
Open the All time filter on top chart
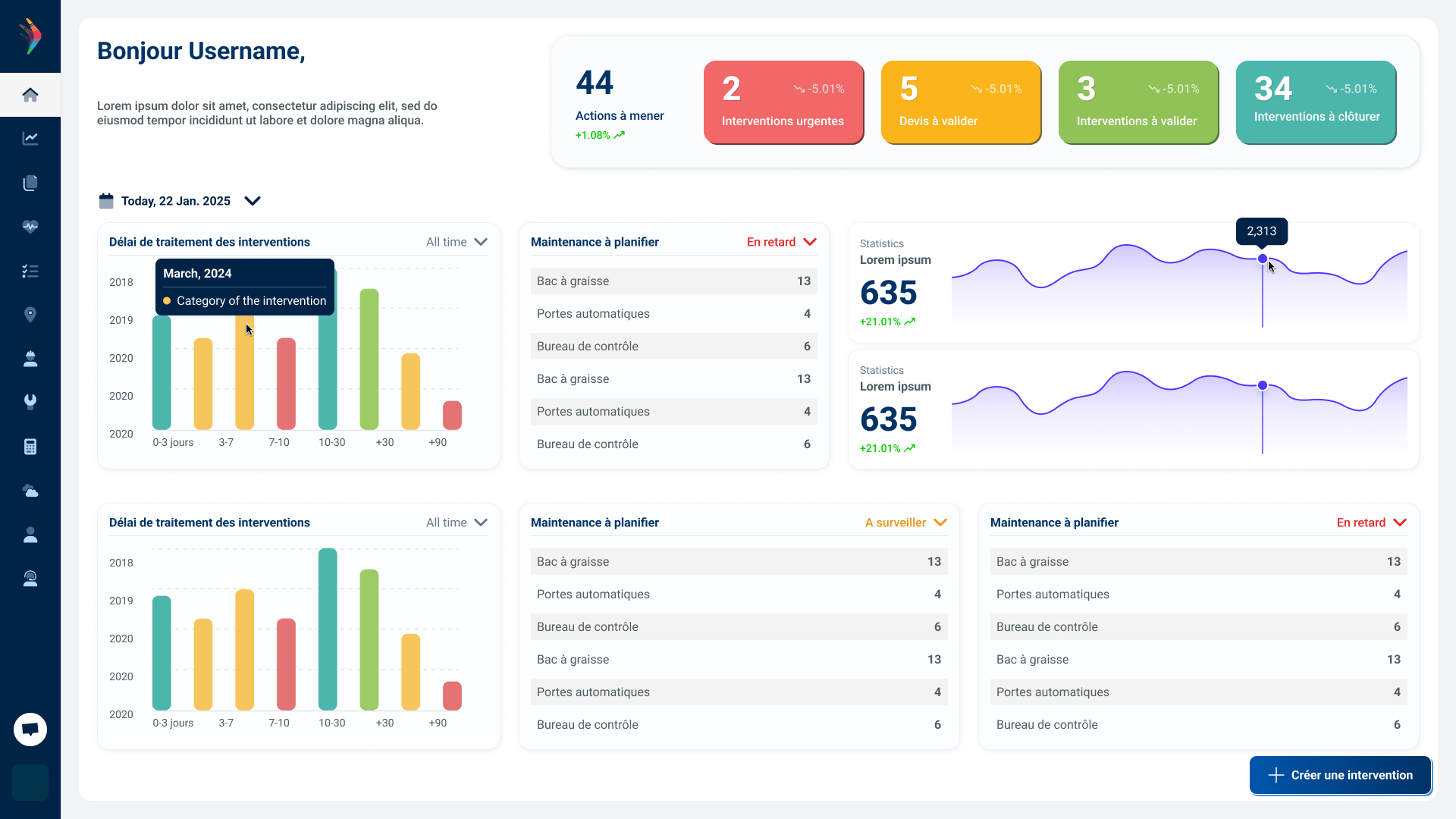point(457,242)
